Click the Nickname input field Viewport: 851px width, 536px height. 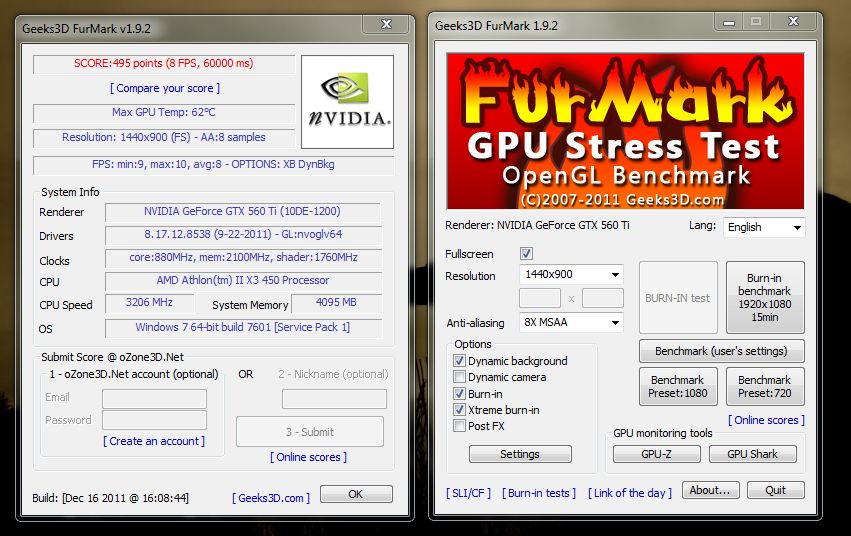[x=334, y=399]
